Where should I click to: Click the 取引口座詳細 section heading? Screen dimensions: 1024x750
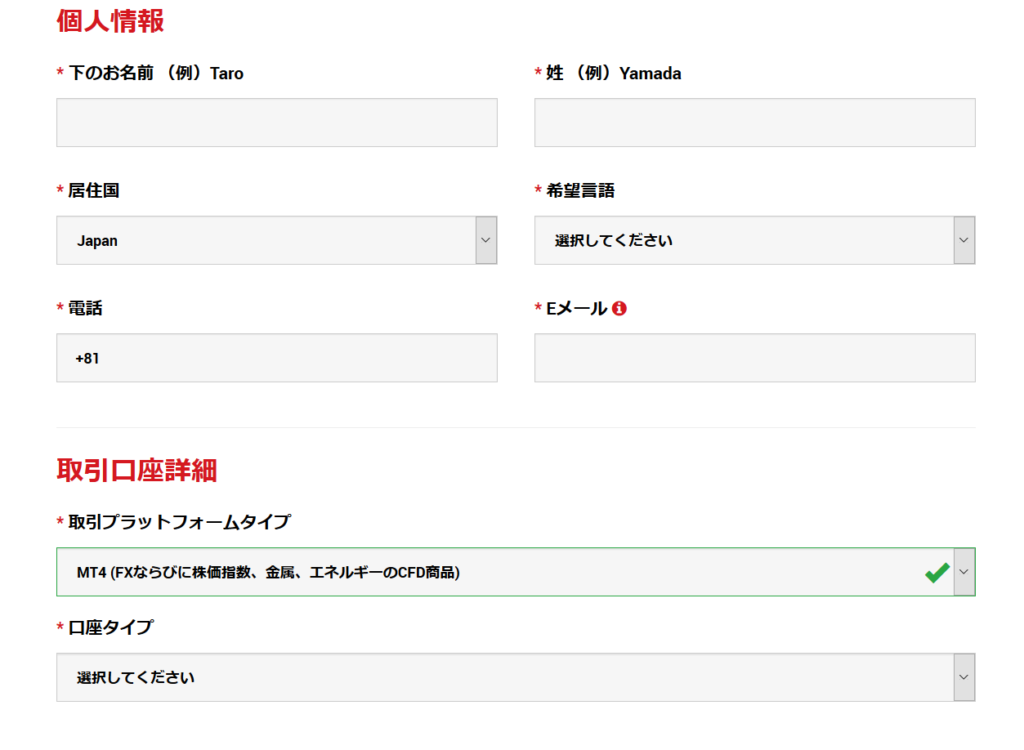tap(136, 470)
